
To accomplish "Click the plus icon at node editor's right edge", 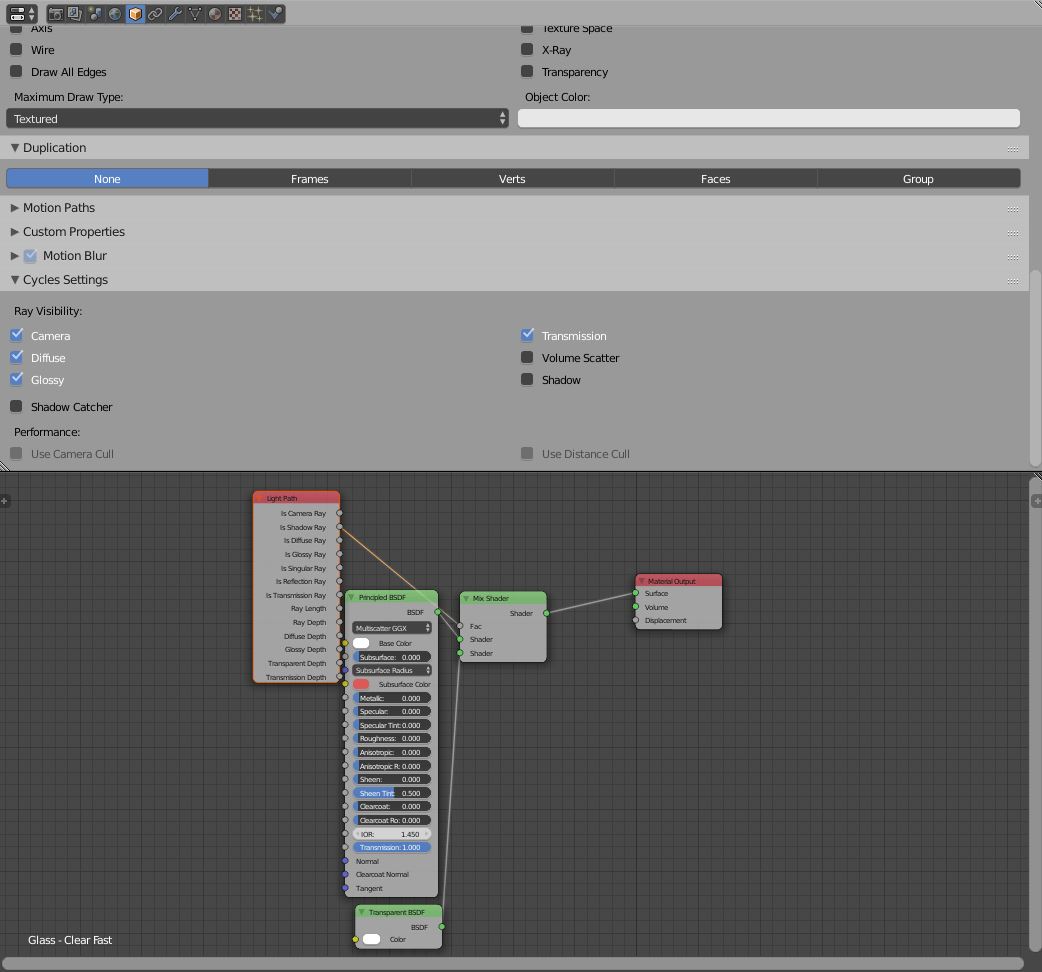I will coord(1037,501).
